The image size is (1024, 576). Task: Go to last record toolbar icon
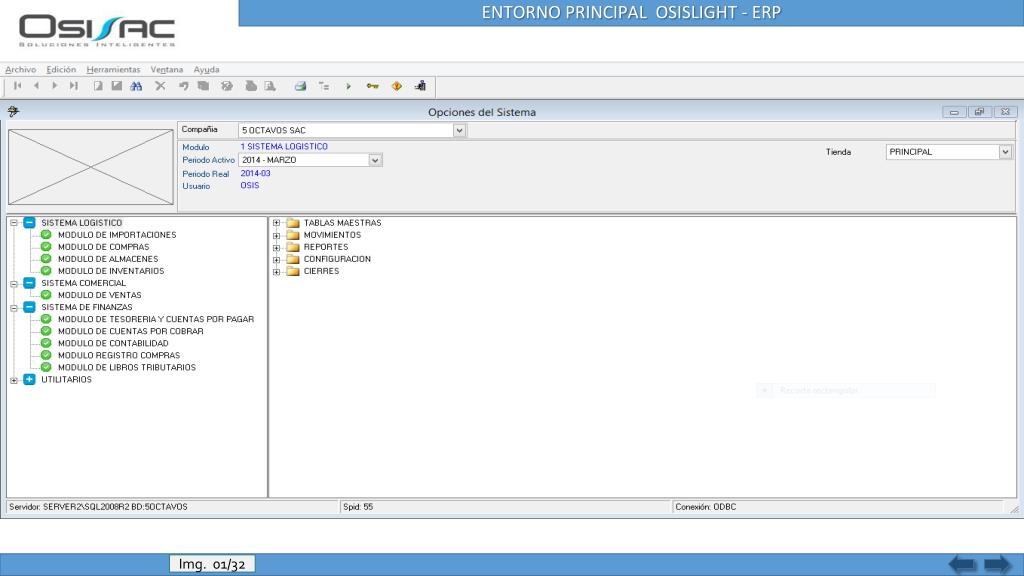coord(74,86)
